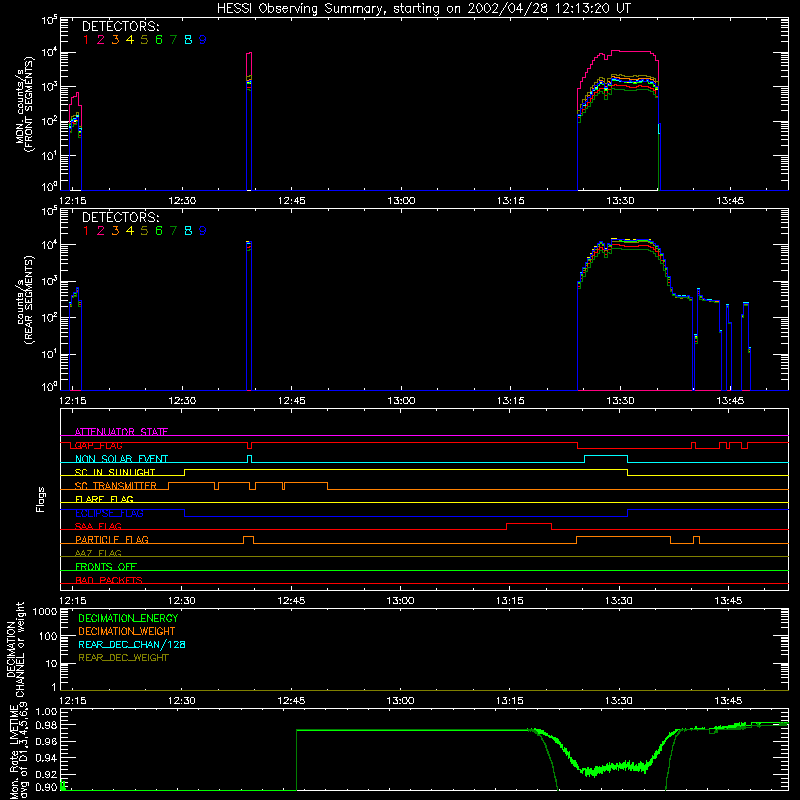Select DETECTORS: label in front segments panel

pos(120,26)
